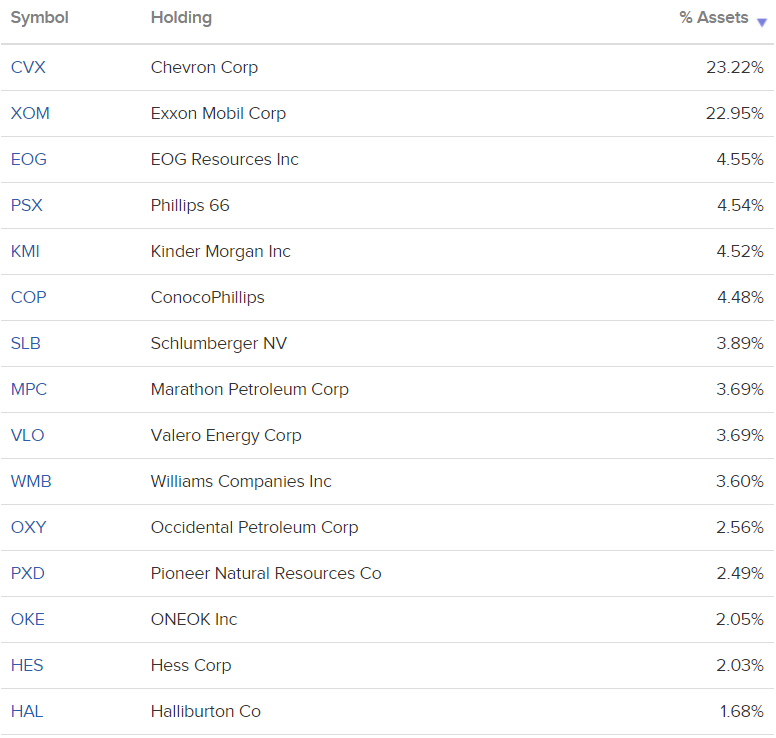Open the EOG ticker link
776x738 pixels.
click(x=29, y=159)
